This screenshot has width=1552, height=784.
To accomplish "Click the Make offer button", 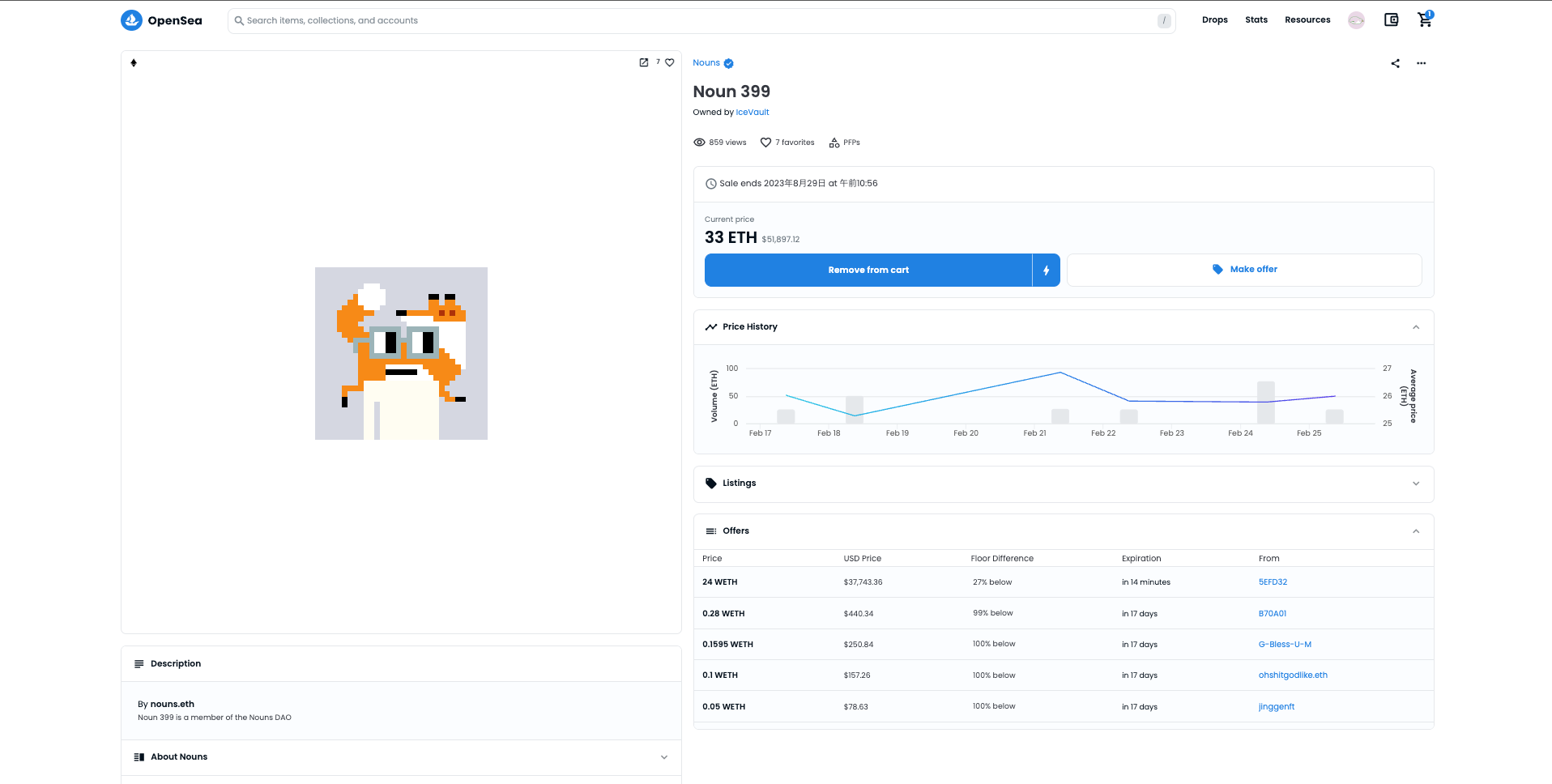I will pos(1244,270).
